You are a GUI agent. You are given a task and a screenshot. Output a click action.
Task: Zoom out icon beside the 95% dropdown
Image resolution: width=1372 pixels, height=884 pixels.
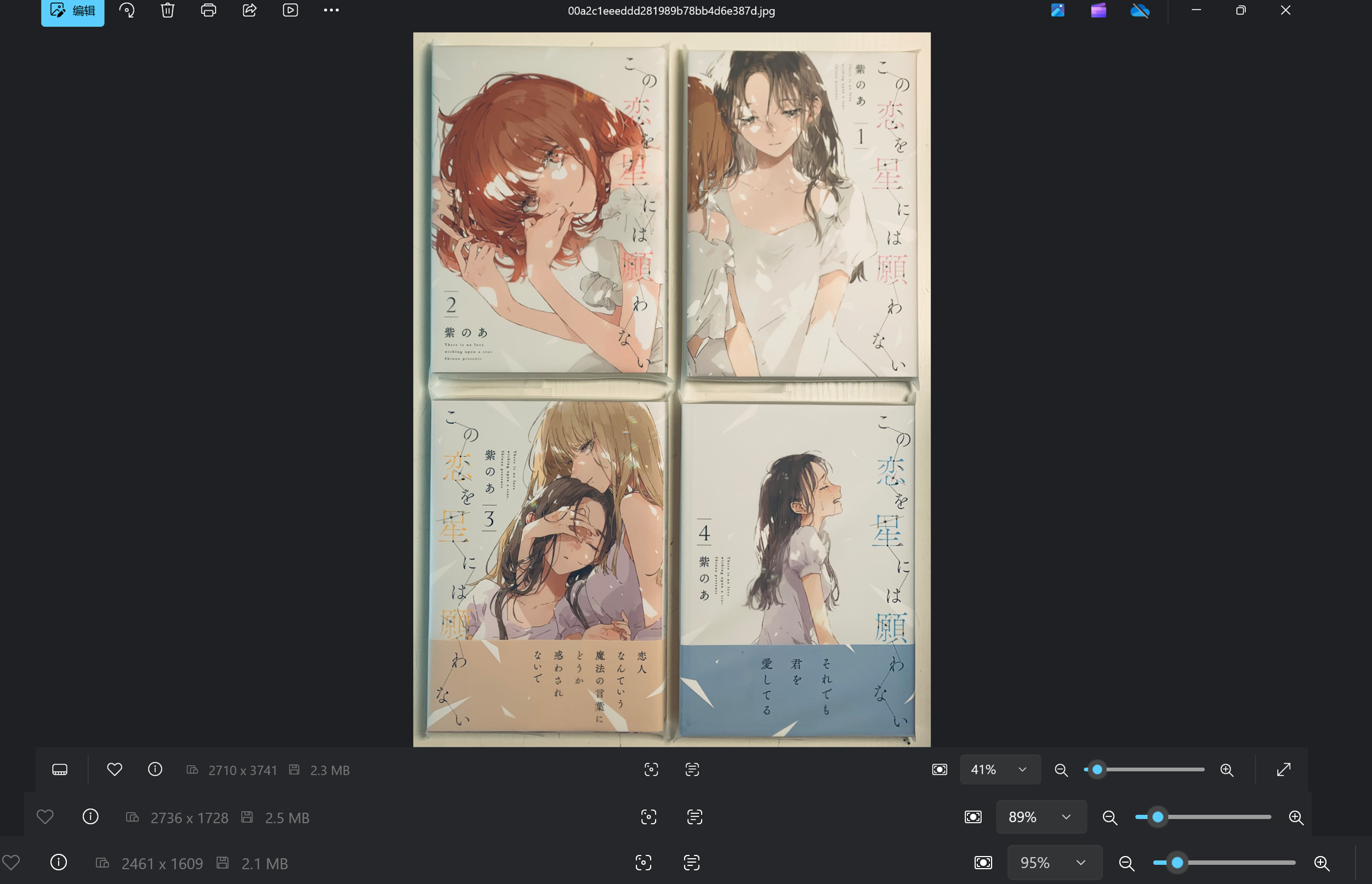pyautogui.click(x=1127, y=863)
